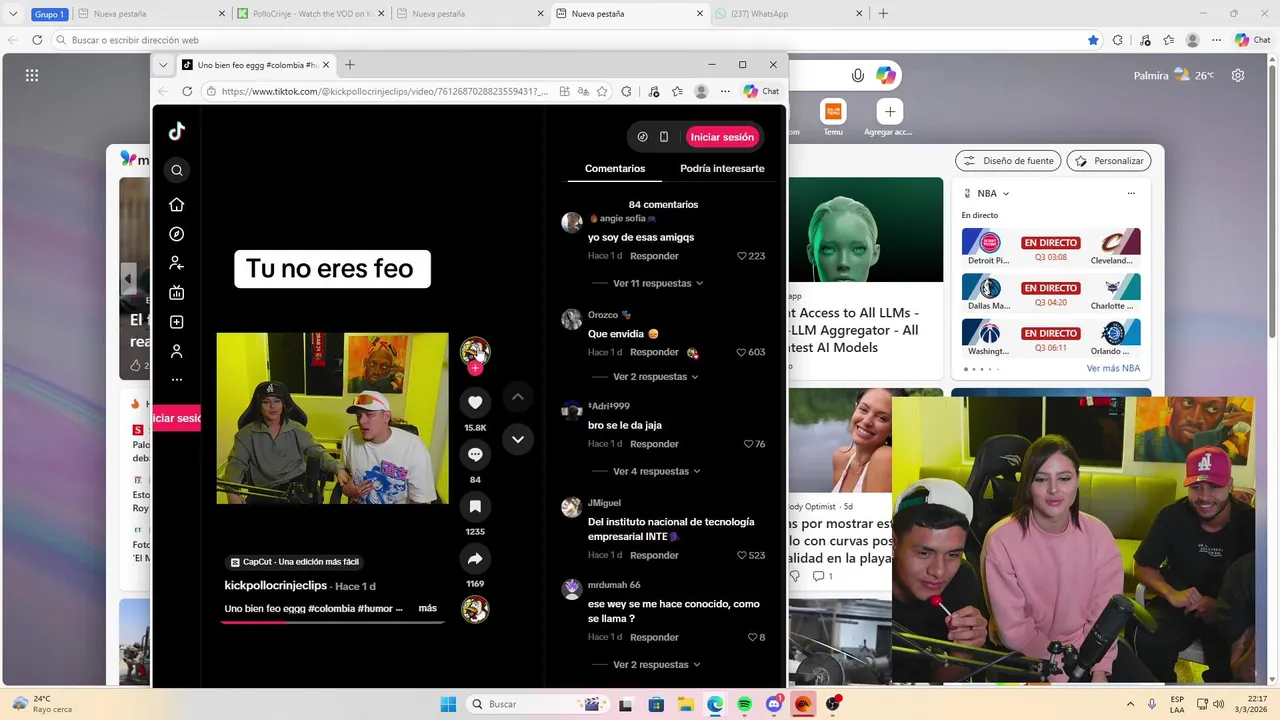This screenshot has width=1280, height=720.
Task: Open the profile icon in TikTok sidebar
Action: pyautogui.click(x=177, y=351)
